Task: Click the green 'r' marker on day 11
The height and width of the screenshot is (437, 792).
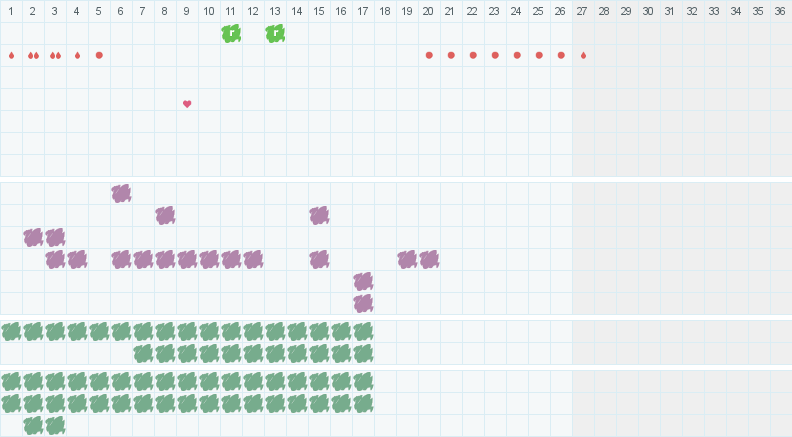Action: point(231,33)
